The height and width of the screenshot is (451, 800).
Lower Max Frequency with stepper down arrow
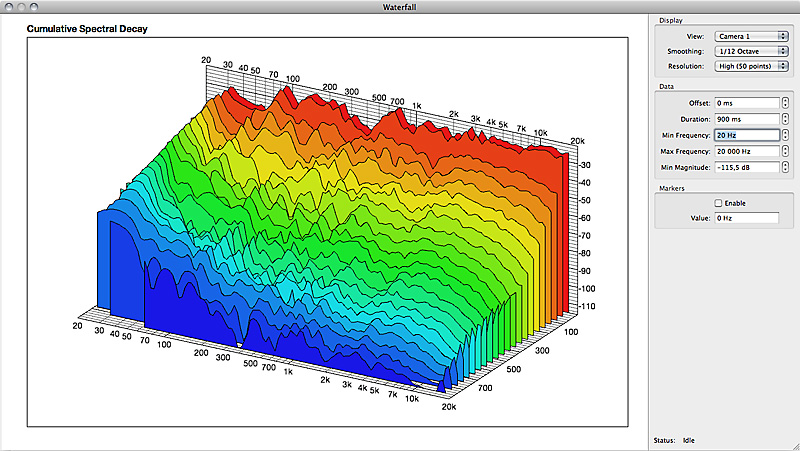786,154
